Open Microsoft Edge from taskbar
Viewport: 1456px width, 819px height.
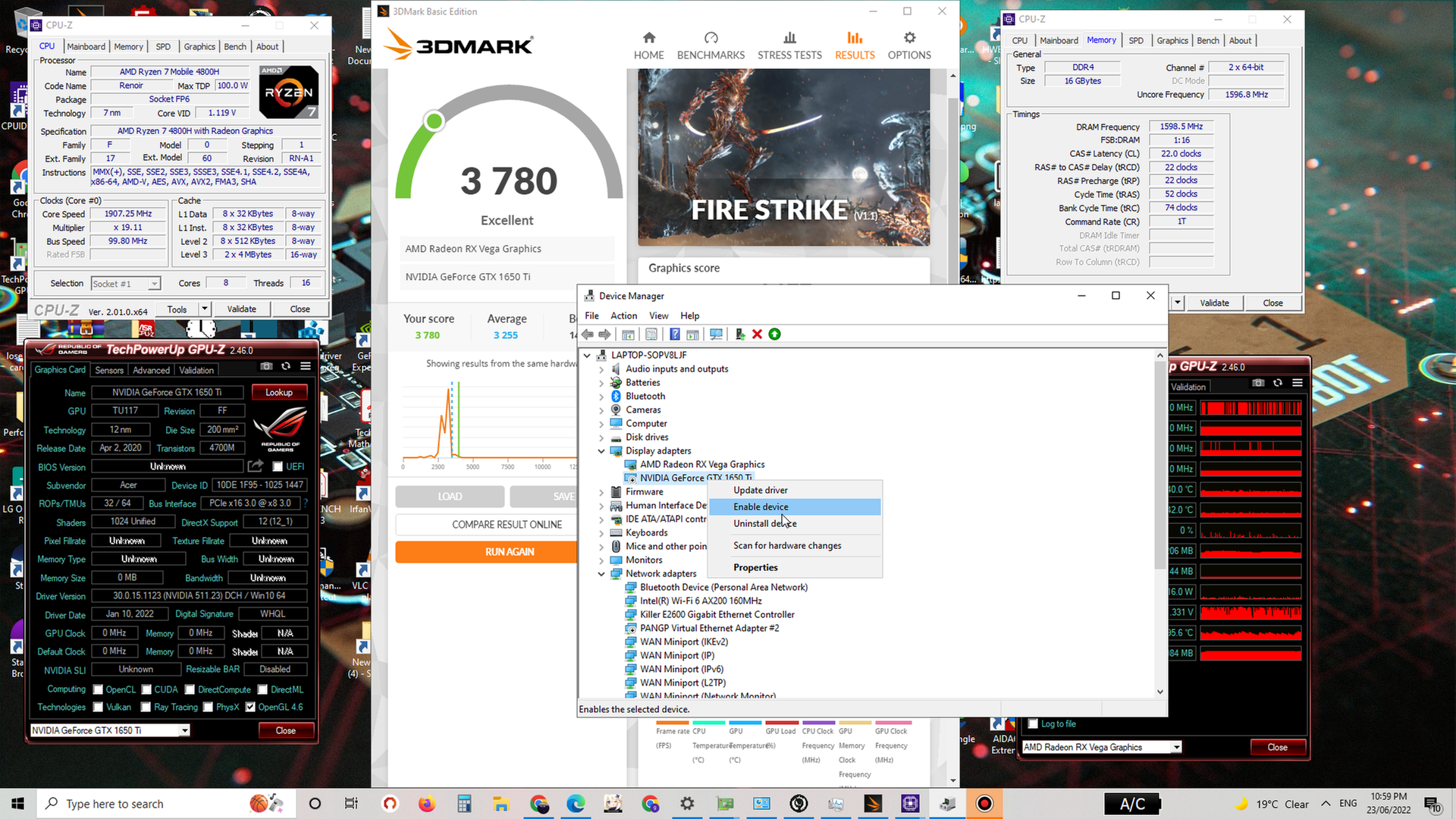pos(576,804)
